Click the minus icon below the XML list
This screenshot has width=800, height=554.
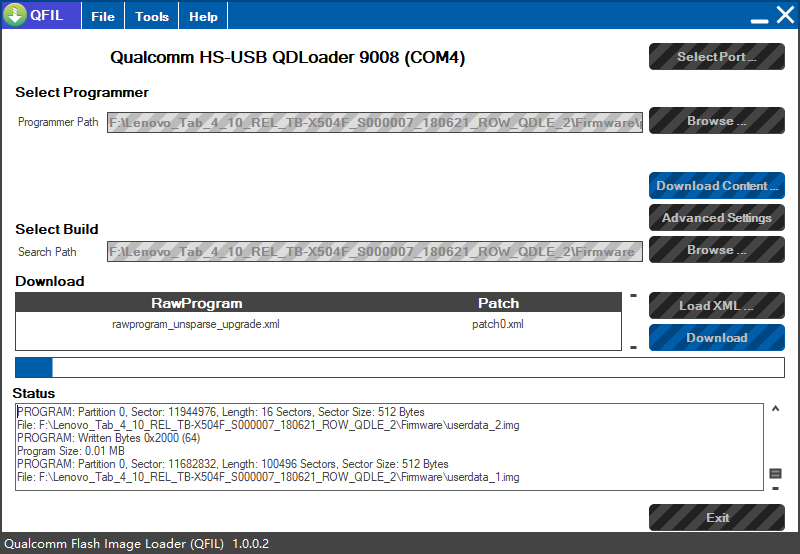pos(633,347)
